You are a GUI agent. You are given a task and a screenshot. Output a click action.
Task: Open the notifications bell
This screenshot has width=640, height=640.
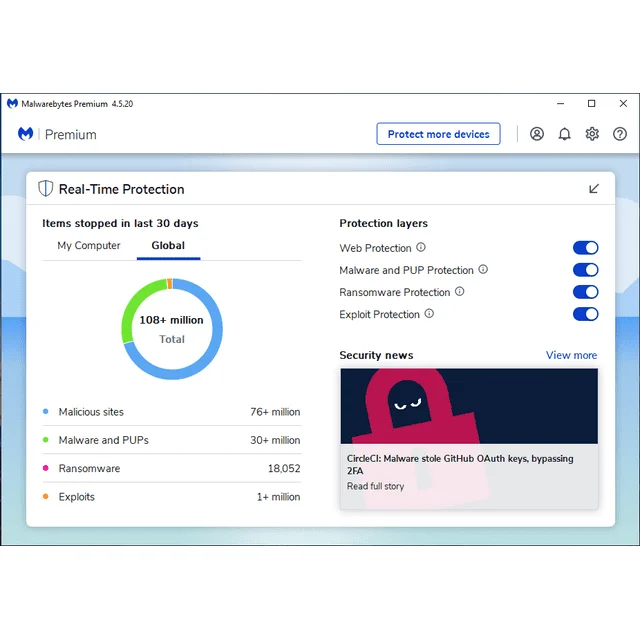(564, 134)
